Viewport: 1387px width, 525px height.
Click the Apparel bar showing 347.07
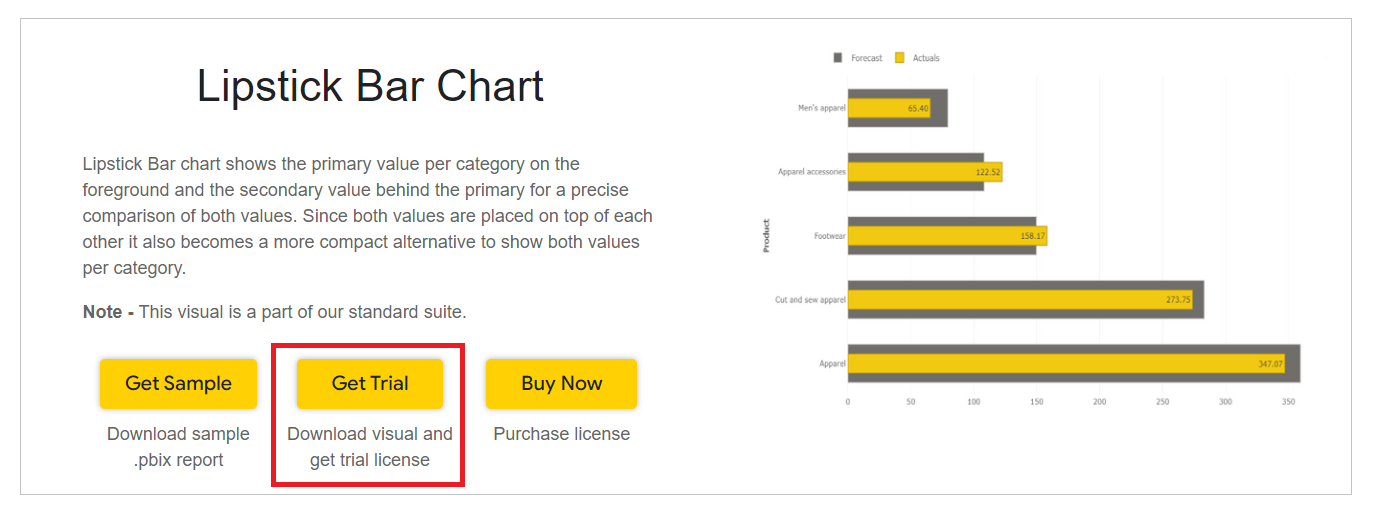pyautogui.click(x=1066, y=364)
